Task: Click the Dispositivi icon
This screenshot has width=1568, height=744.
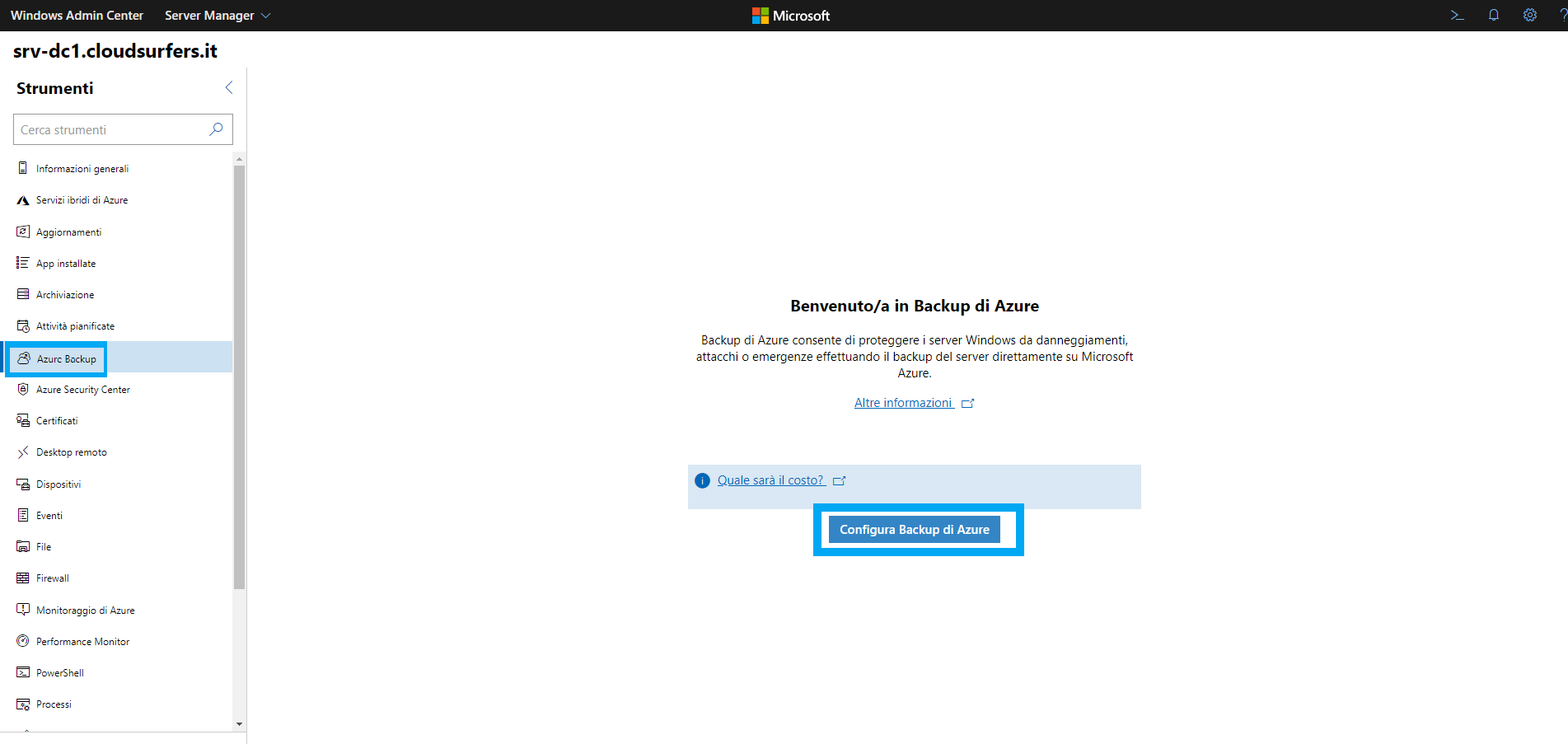Action: pyautogui.click(x=23, y=484)
